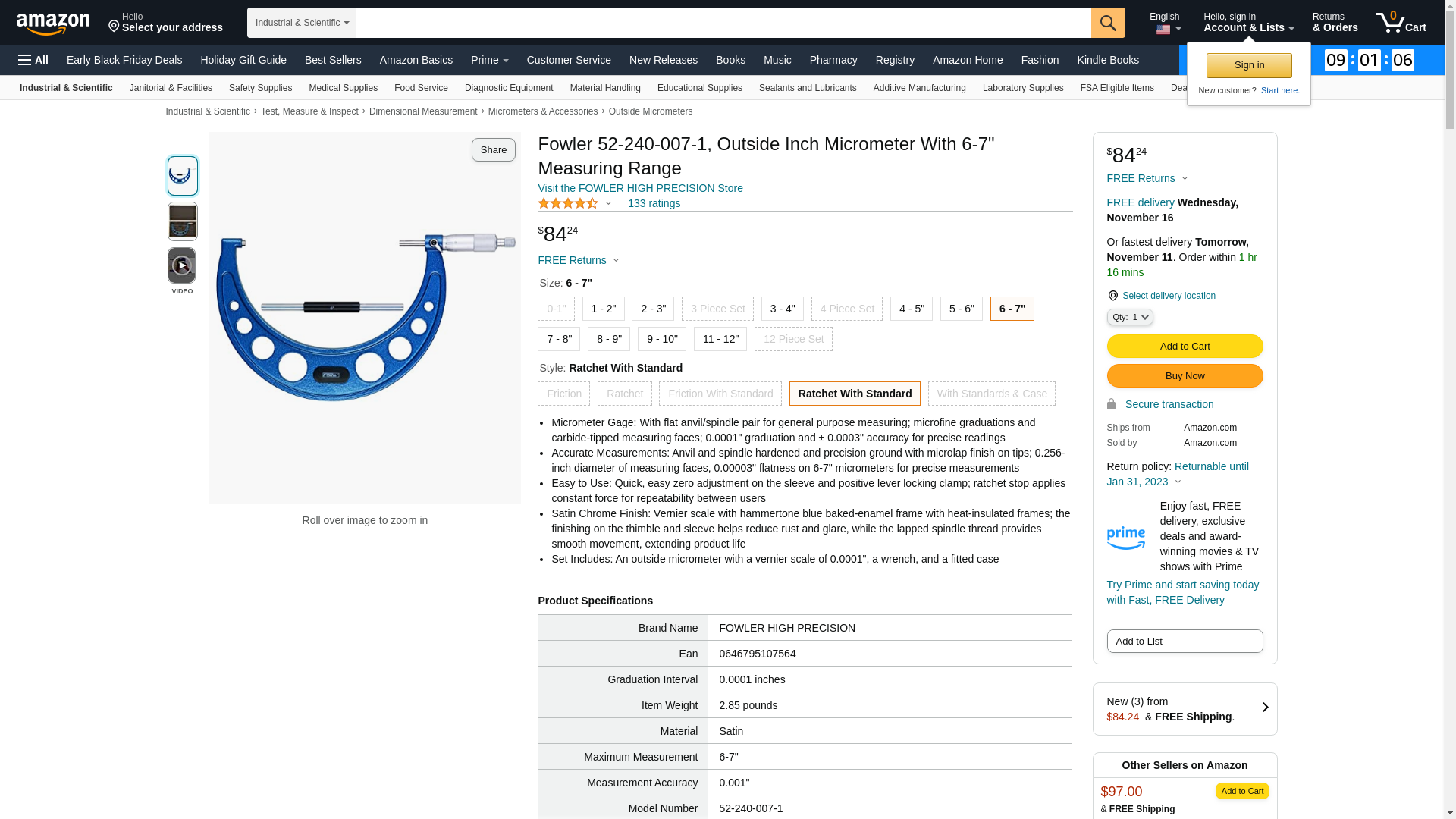The height and width of the screenshot is (819, 1456).
Task: Open the All hamburger menu
Action: [33, 60]
